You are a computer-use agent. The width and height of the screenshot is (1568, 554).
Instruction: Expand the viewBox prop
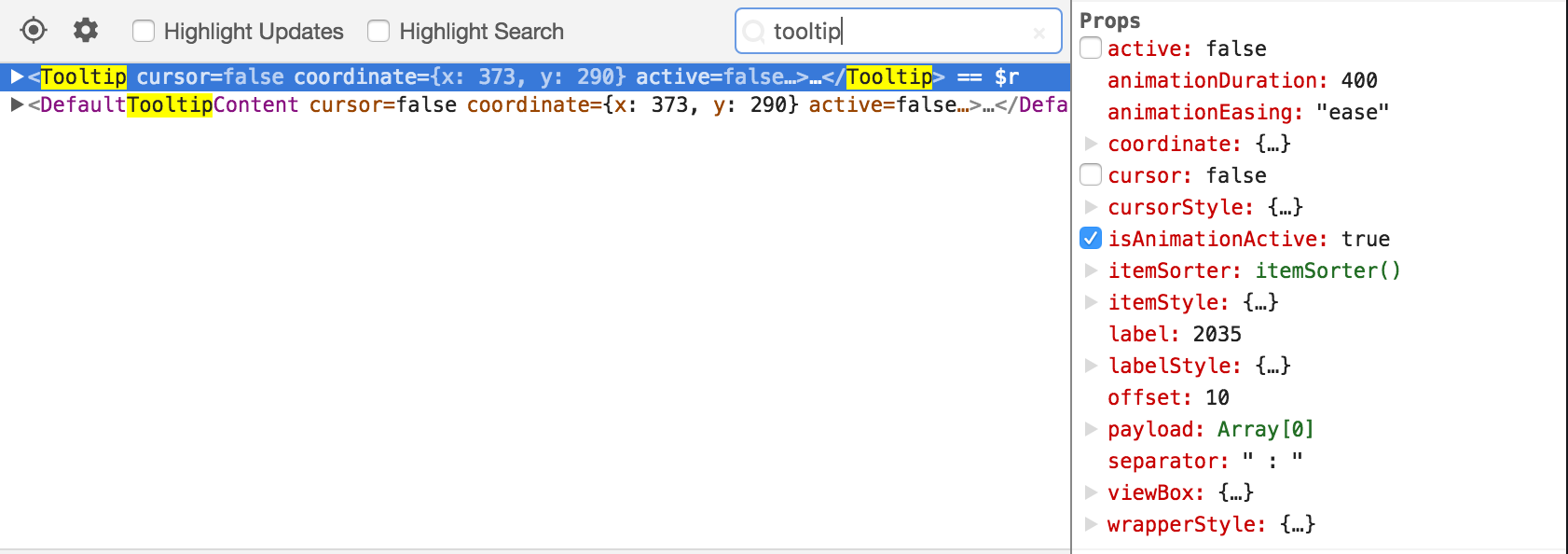point(1091,492)
